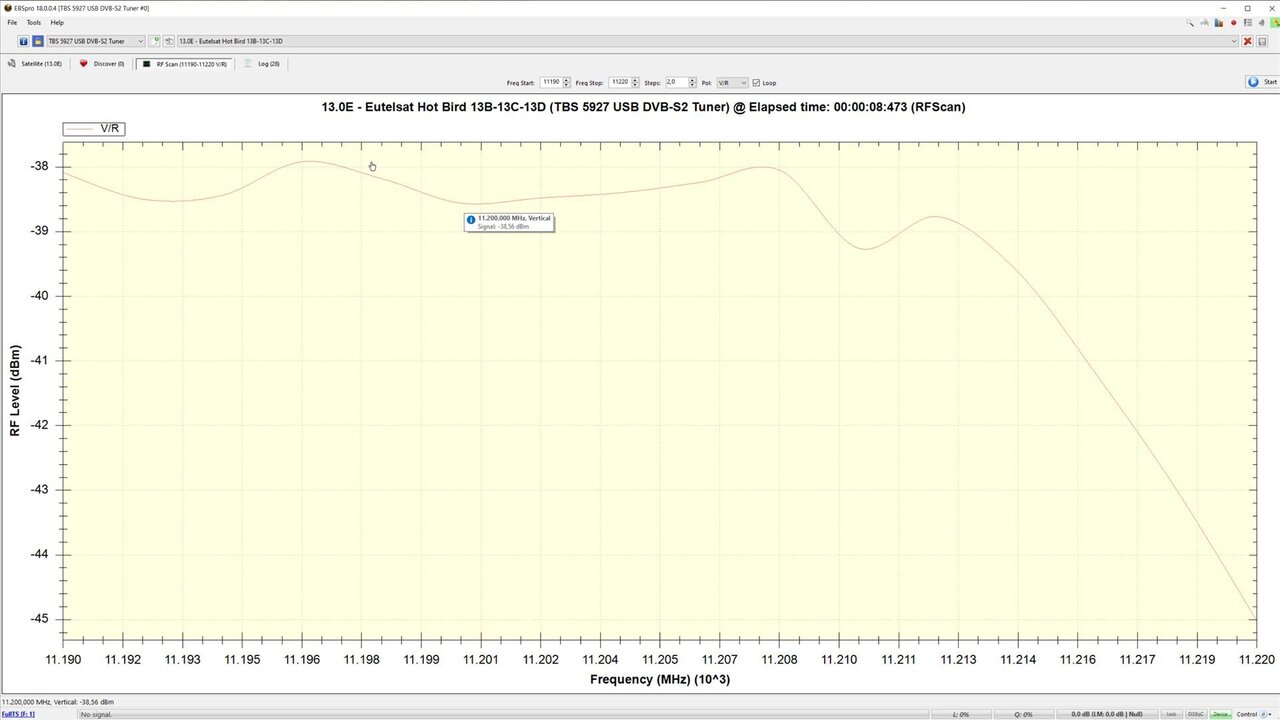Viewport: 1280px width, 720px height.
Task: Click the red heart icon beside Discover (0)
Action: (84, 63)
